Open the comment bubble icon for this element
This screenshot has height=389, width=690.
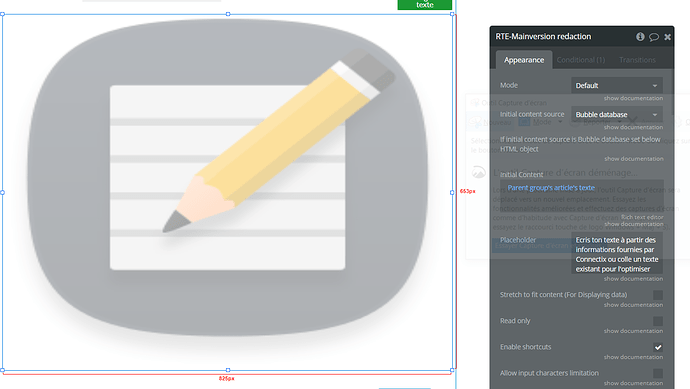pyautogui.click(x=654, y=37)
